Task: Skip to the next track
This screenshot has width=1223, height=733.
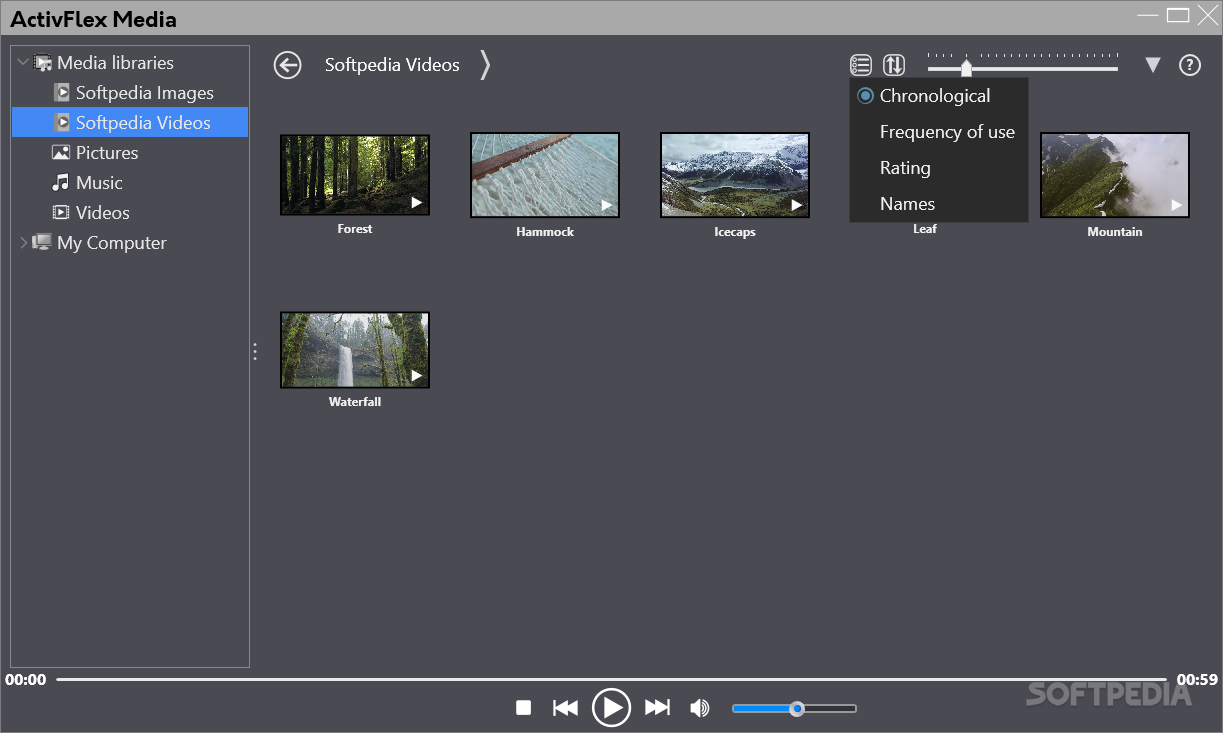Action: coord(657,708)
